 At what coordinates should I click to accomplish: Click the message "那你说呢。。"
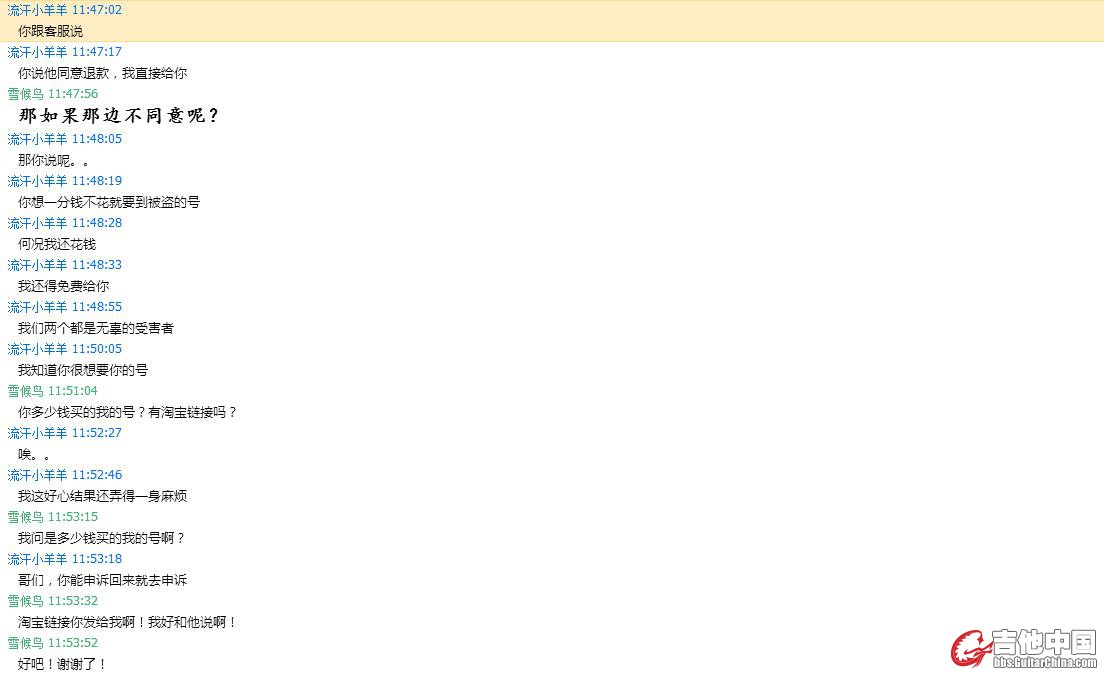click(x=53, y=160)
